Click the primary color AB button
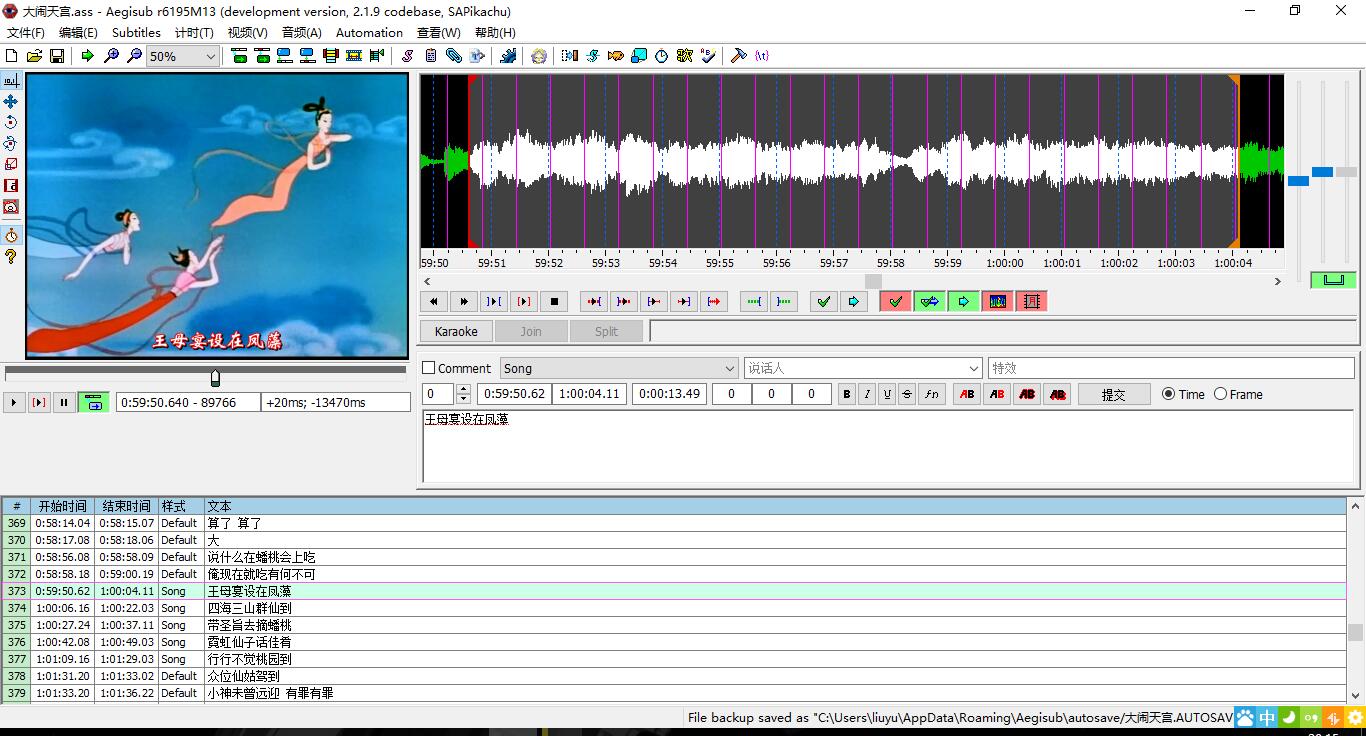Screen dimensions: 1366x736 pyautogui.click(x=967, y=394)
